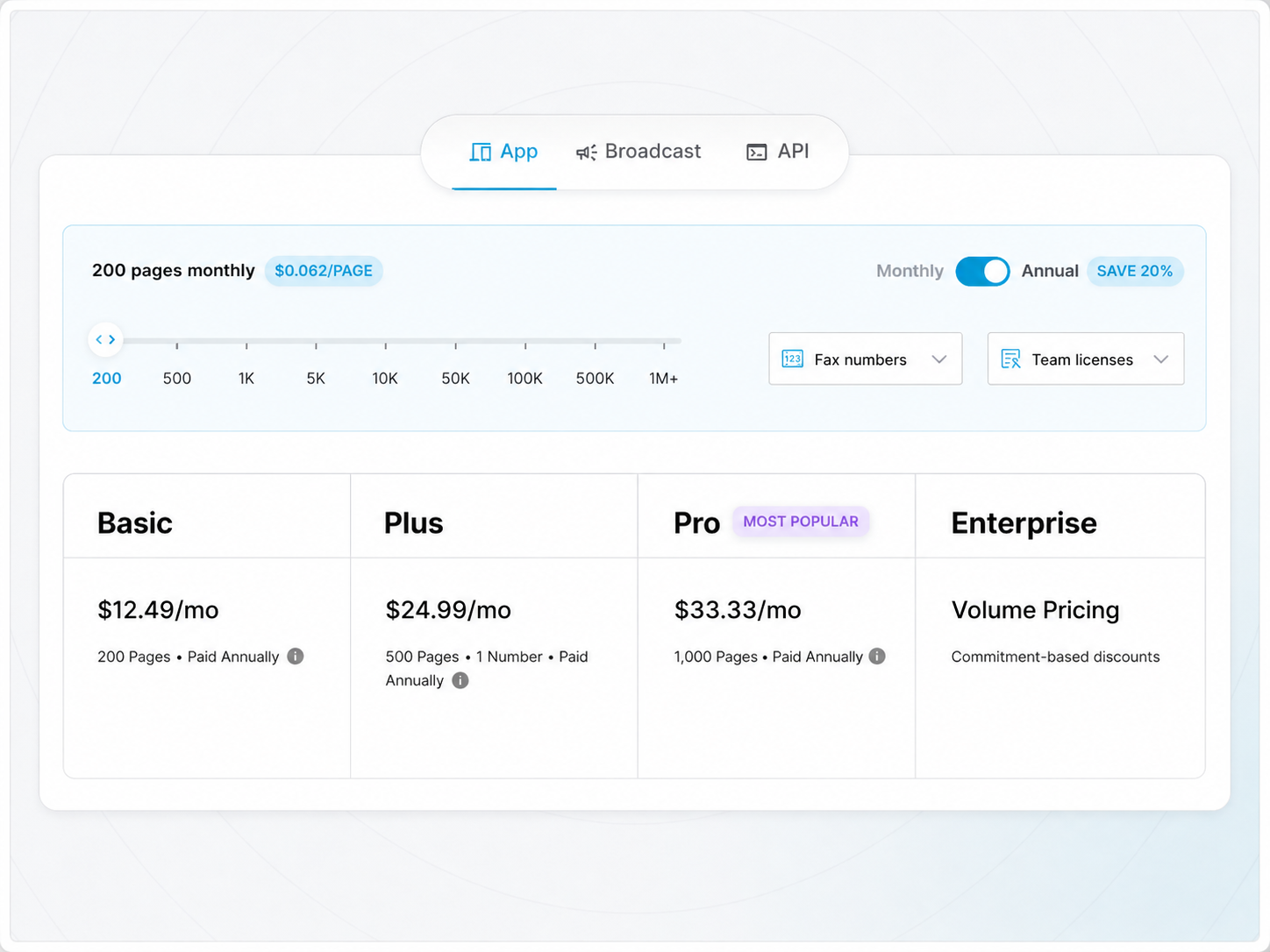Switch to the API tab
Image resolution: width=1270 pixels, height=952 pixels.
(778, 152)
